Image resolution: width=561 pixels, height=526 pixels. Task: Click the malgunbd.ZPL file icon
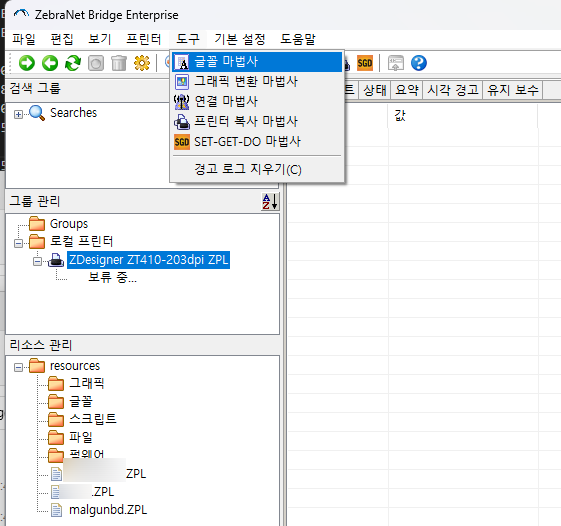pos(56,510)
